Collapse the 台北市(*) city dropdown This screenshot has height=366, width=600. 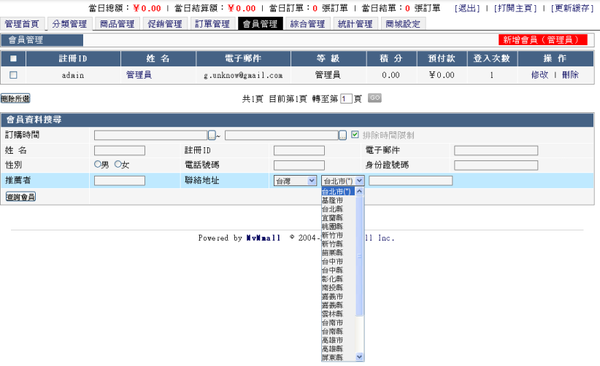click(343, 181)
